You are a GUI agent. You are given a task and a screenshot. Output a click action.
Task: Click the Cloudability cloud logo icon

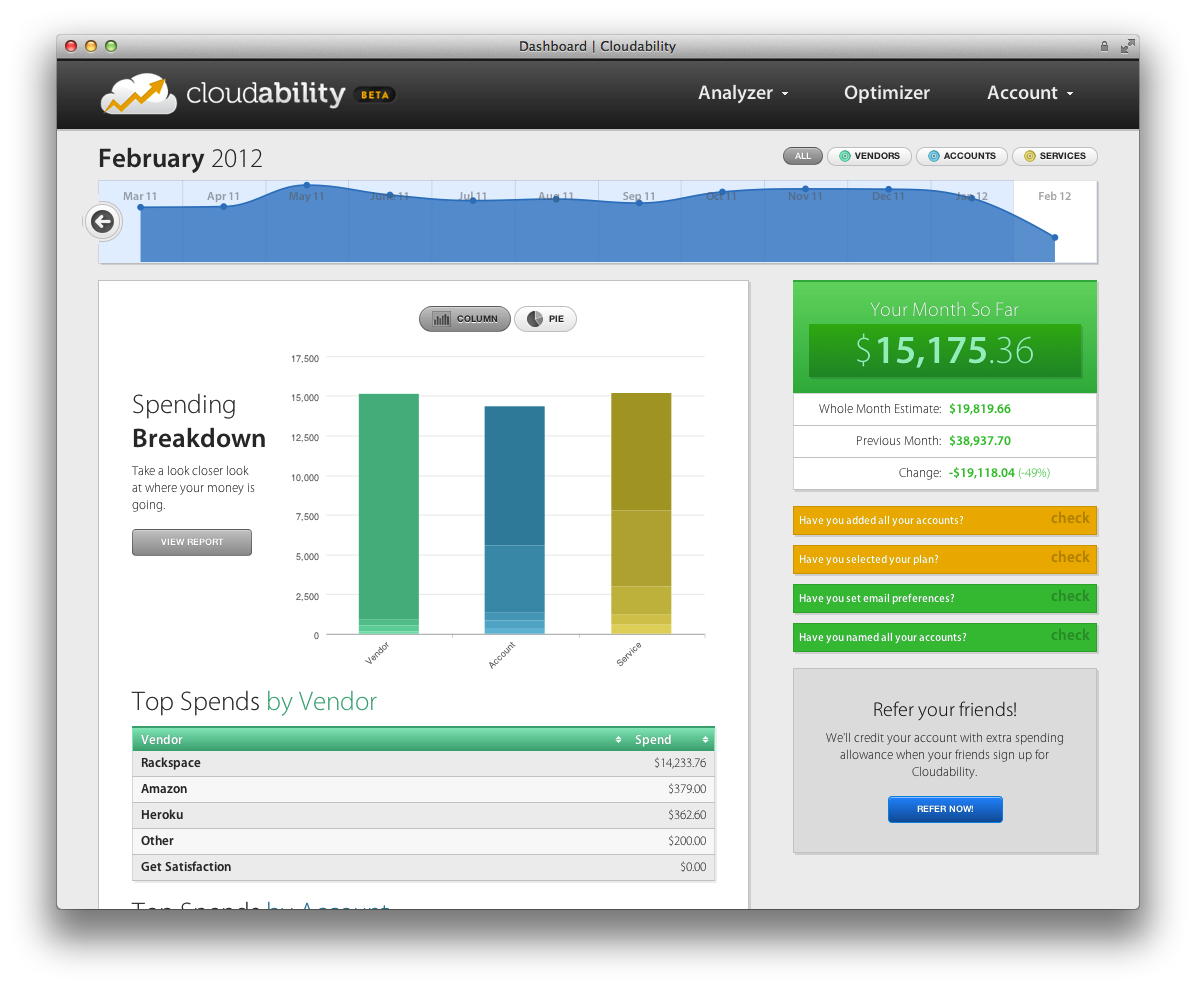click(138, 92)
